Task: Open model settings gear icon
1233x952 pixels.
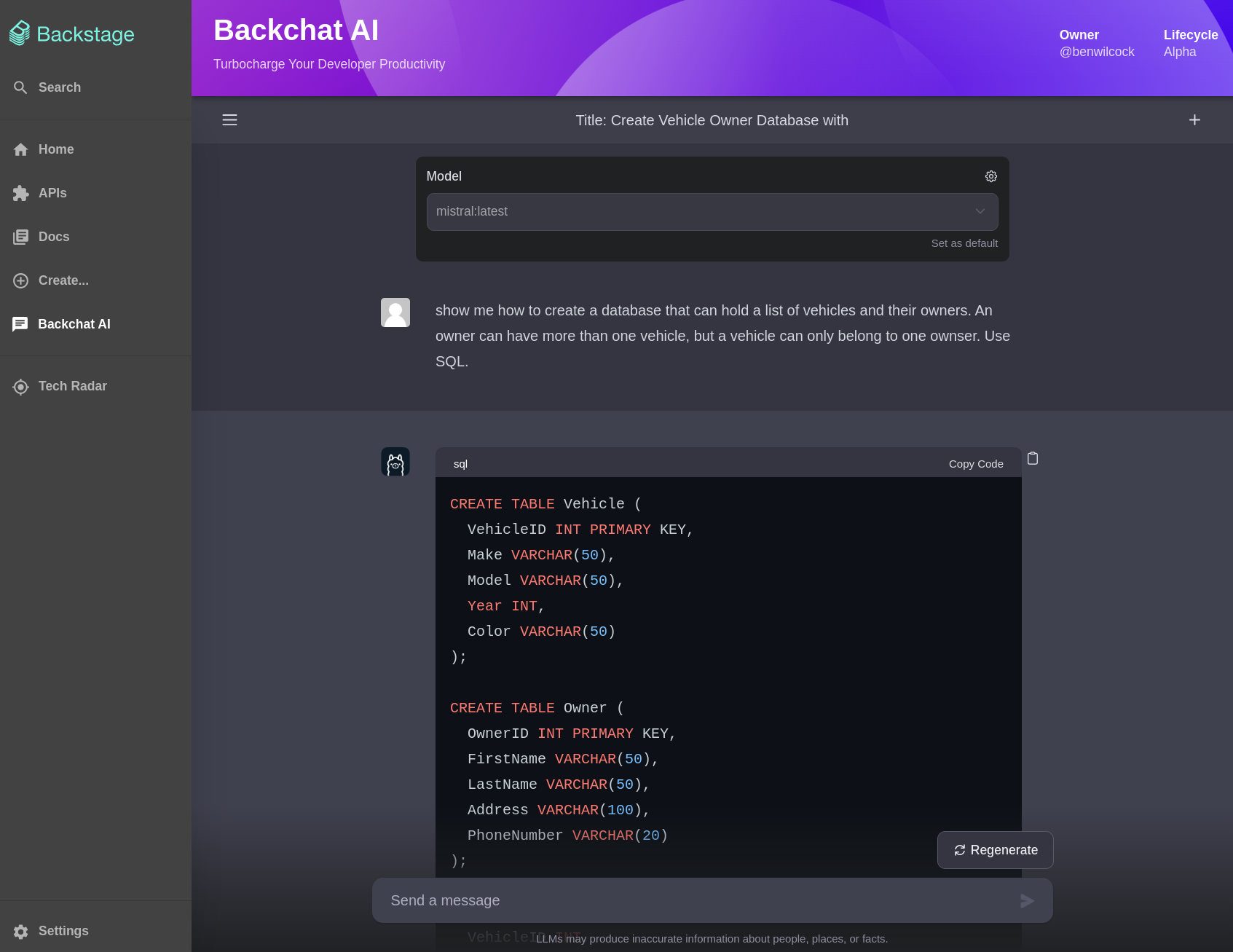Action: click(990, 176)
